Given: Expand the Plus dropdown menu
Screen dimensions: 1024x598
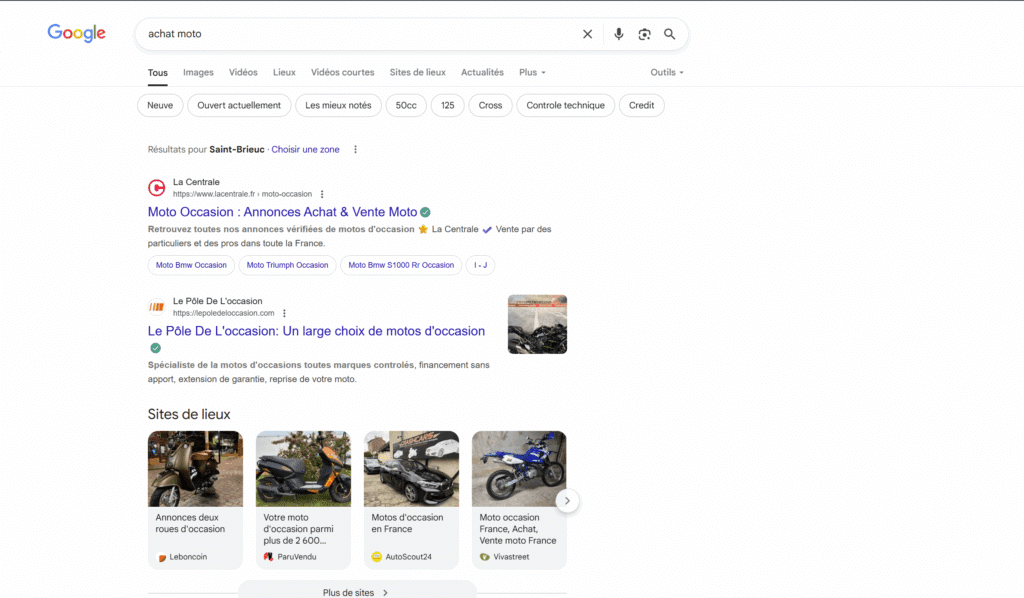Looking at the screenshot, I should pyautogui.click(x=532, y=72).
